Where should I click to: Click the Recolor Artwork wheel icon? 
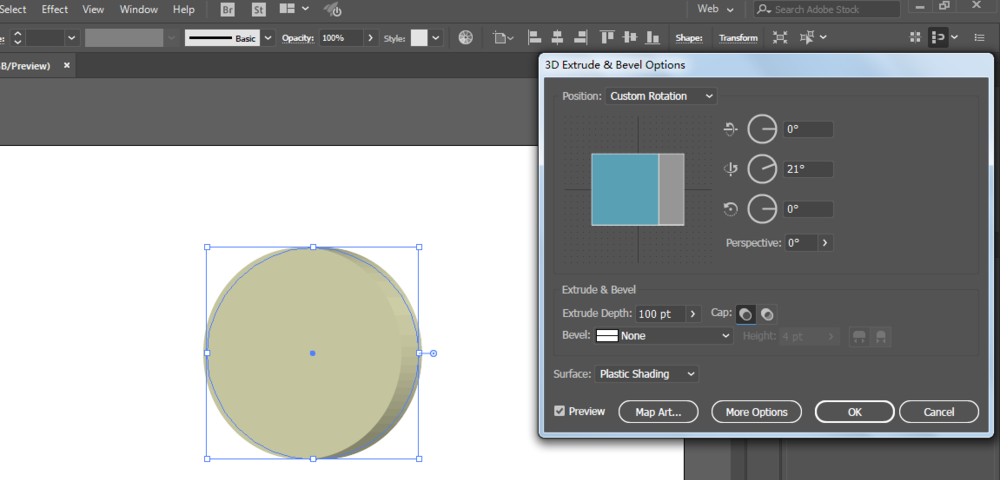click(x=466, y=38)
